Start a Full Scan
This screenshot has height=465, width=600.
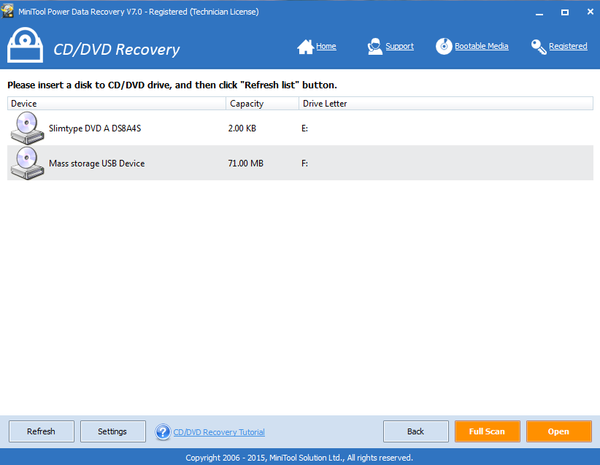[x=487, y=431]
